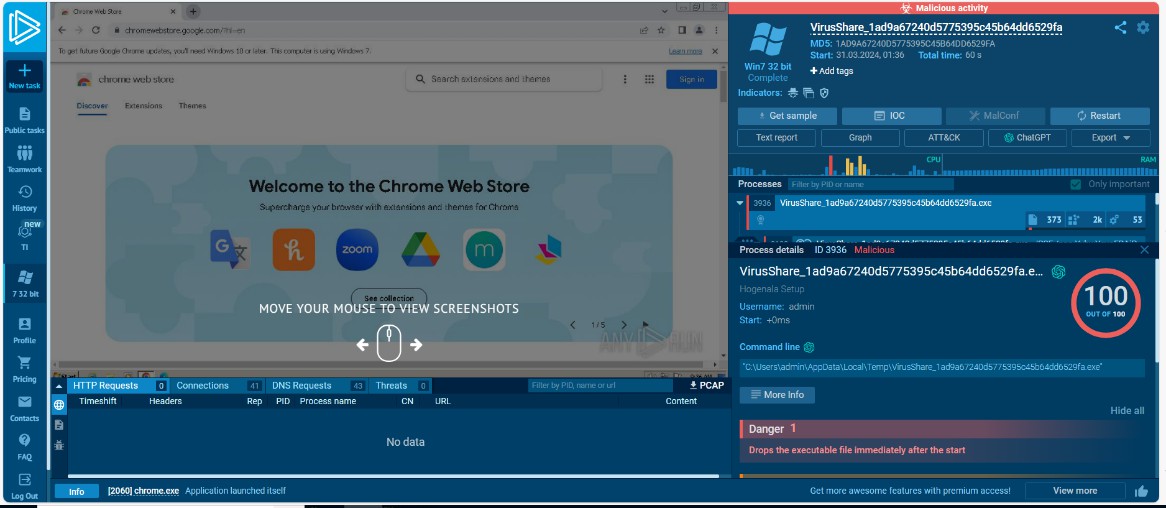Collapse process 3936 tree arrow
Viewport: 1166px width, 508px height.
[x=741, y=203]
